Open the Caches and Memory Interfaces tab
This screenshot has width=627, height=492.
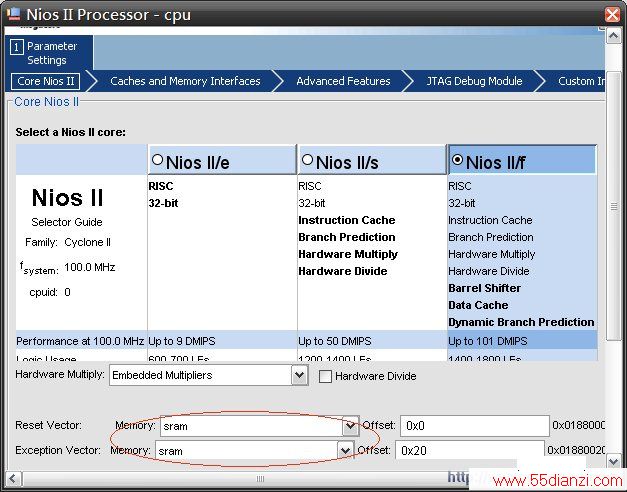[185, 81]
